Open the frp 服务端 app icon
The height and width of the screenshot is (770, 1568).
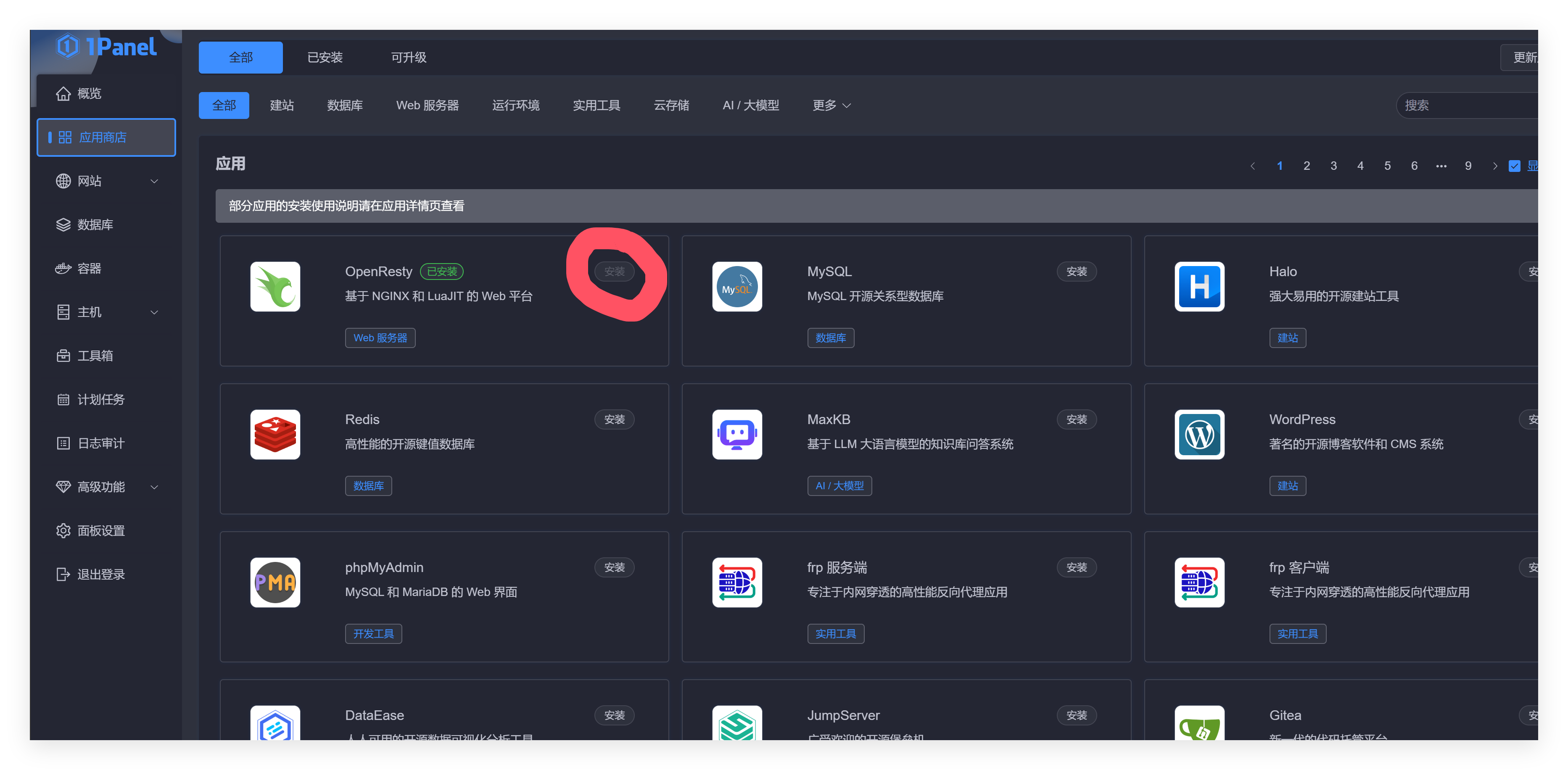tap(737, 583)
